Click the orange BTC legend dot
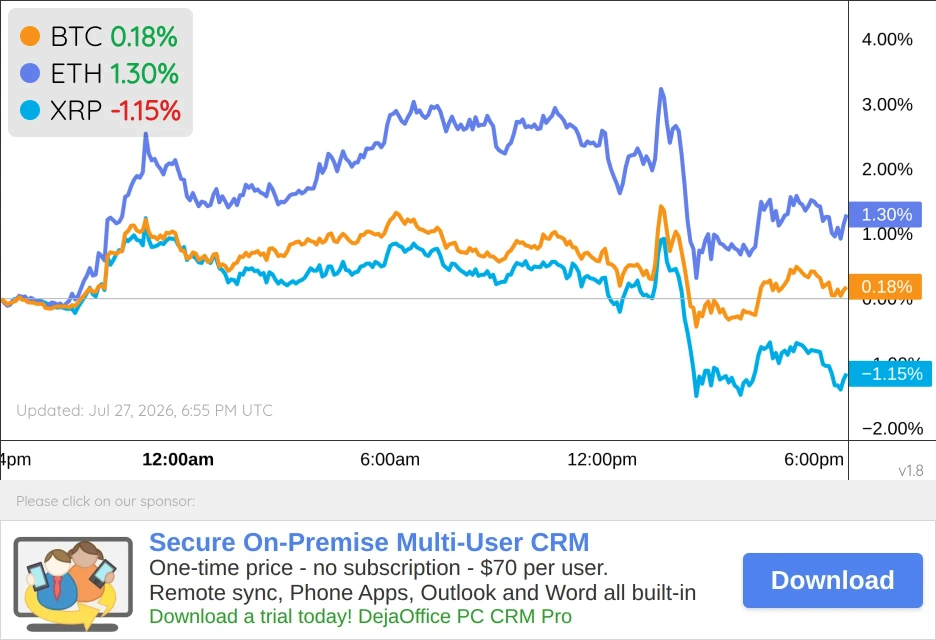This screenshot has width=936, height=640. pyautogui.click(x=30, y=36)
